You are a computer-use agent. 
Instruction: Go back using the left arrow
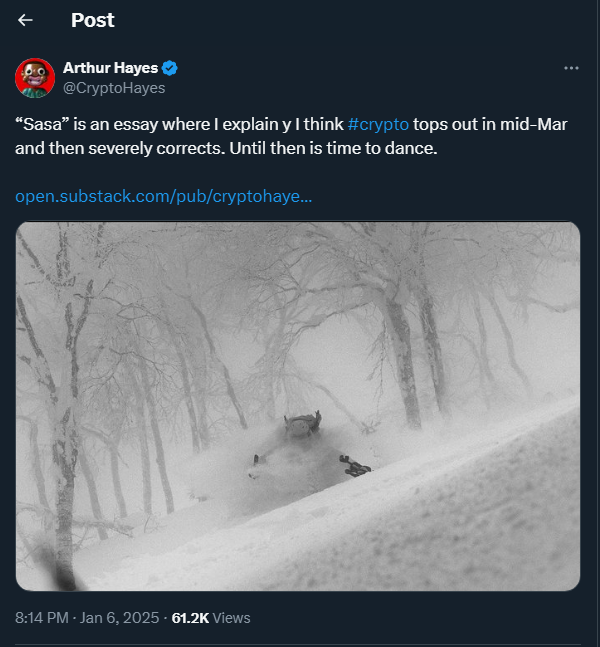26,20
